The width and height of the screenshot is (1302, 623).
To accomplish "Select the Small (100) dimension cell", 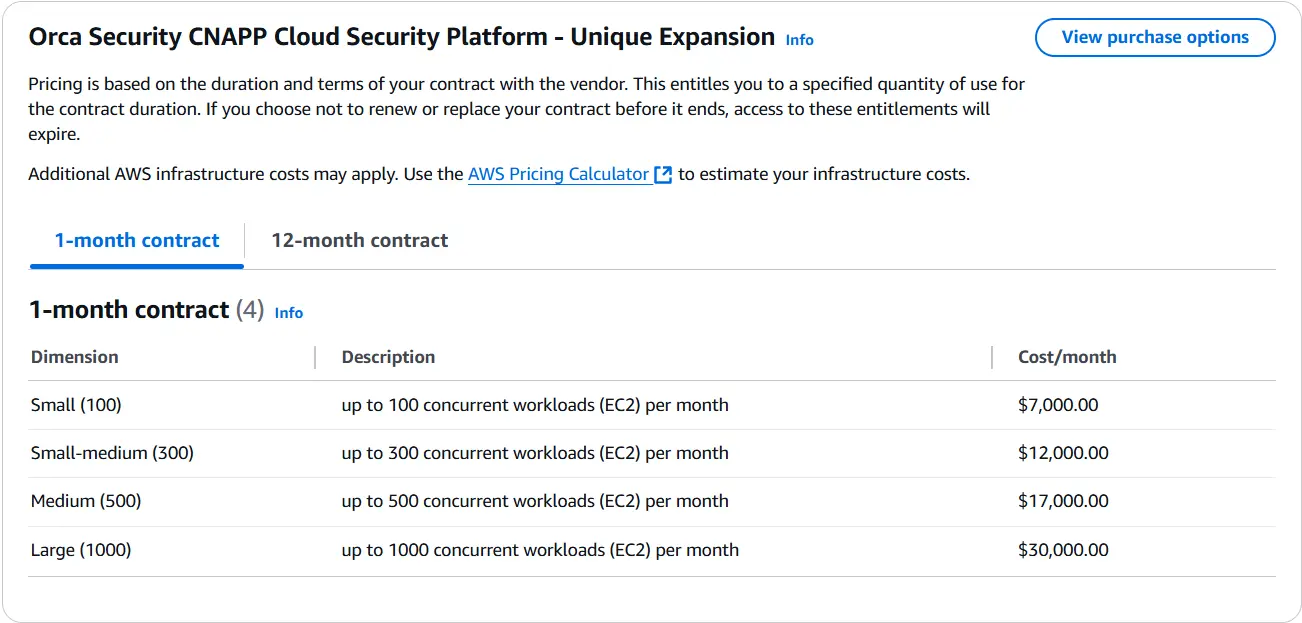I will (76, 405).
